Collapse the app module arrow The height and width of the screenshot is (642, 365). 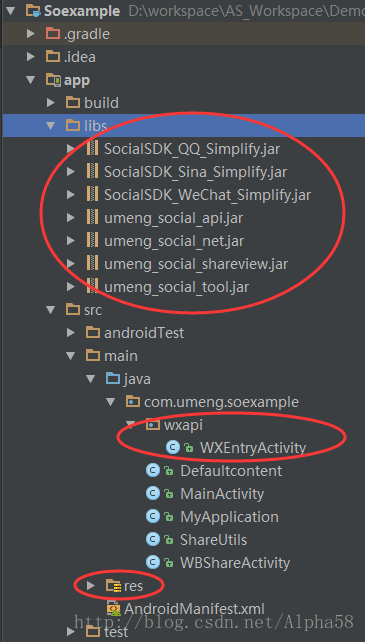31,80
